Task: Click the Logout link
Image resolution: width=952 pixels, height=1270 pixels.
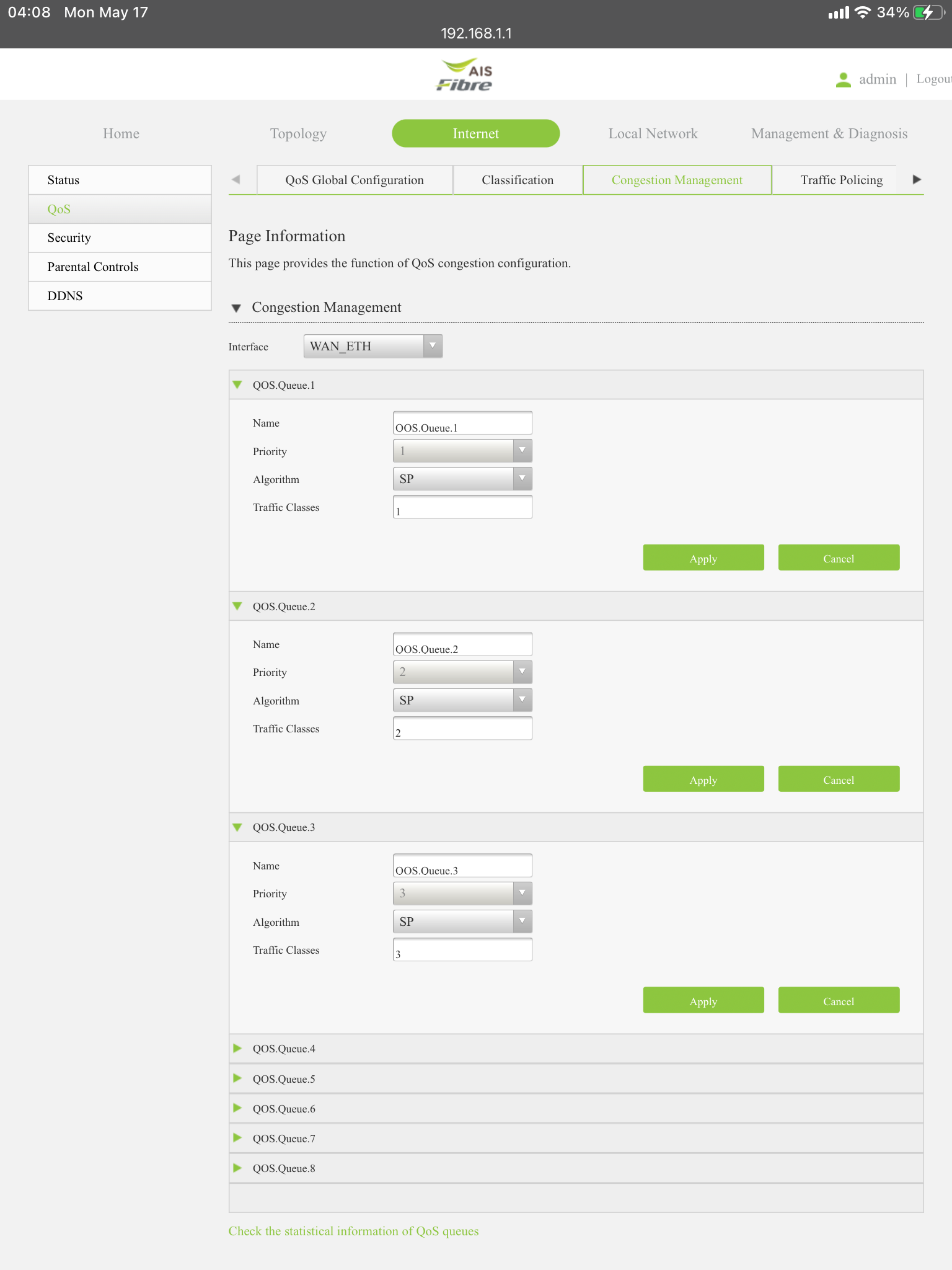Action: (934, 79)
